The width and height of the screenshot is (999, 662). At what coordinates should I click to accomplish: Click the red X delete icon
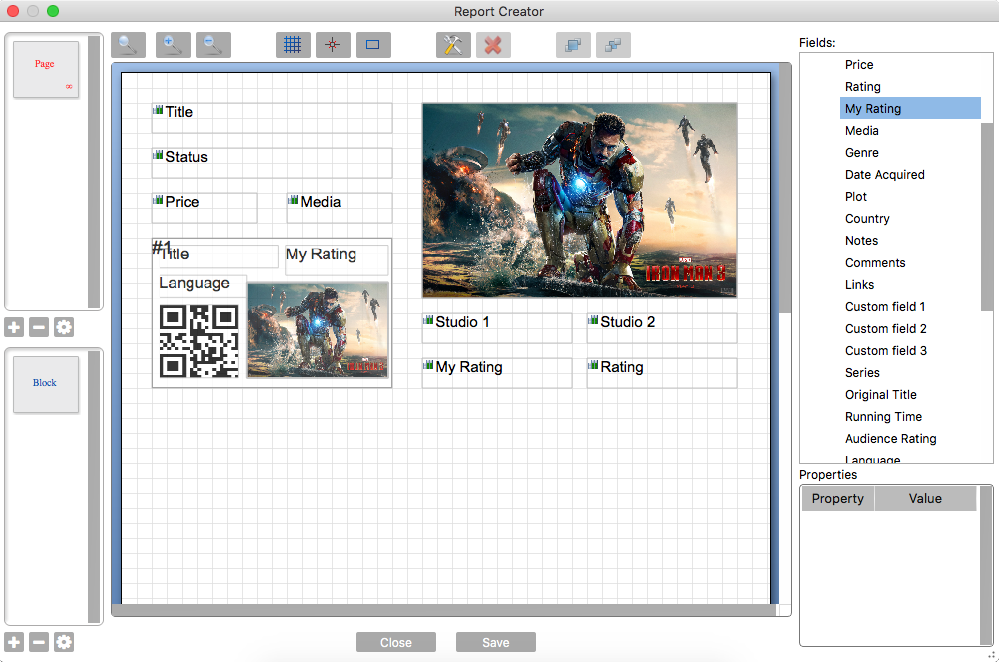(493, 45)
